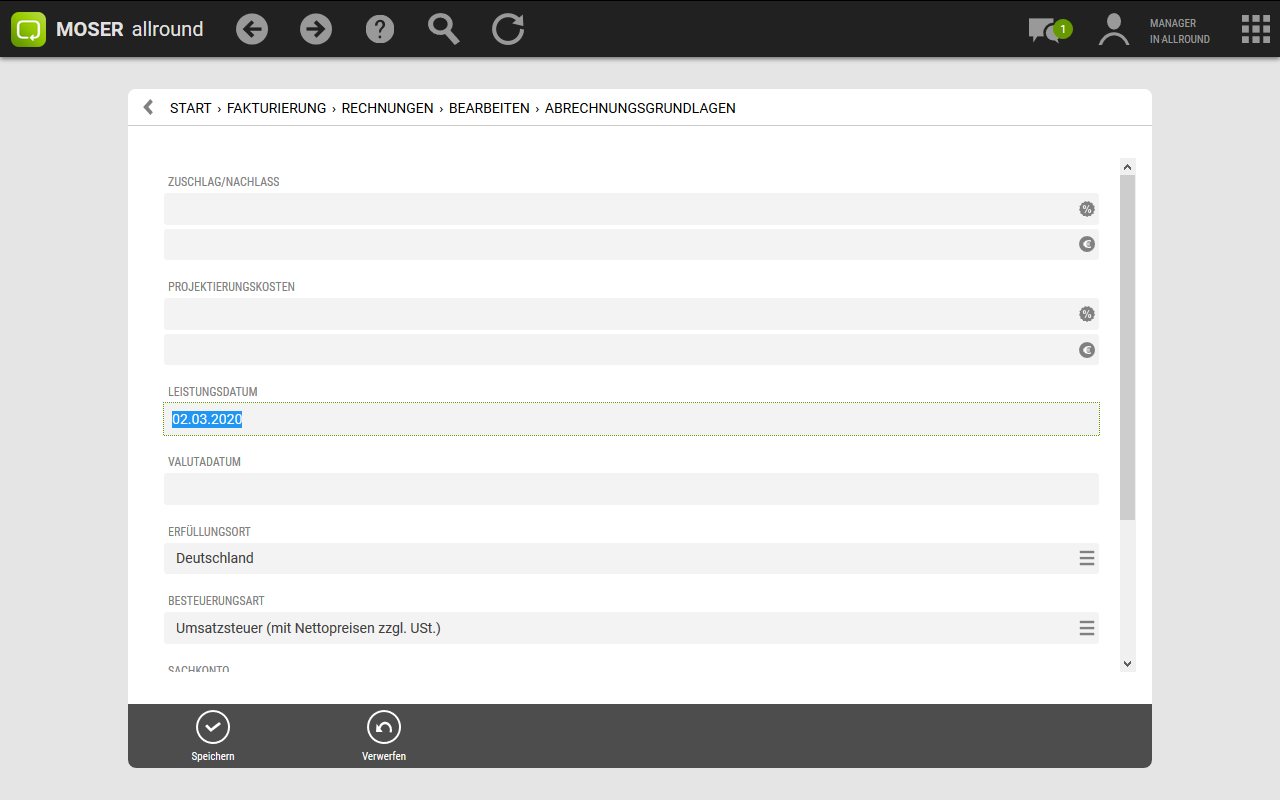Expand the Erfüllungsort dropdown list

click(x=1087, y=558)
